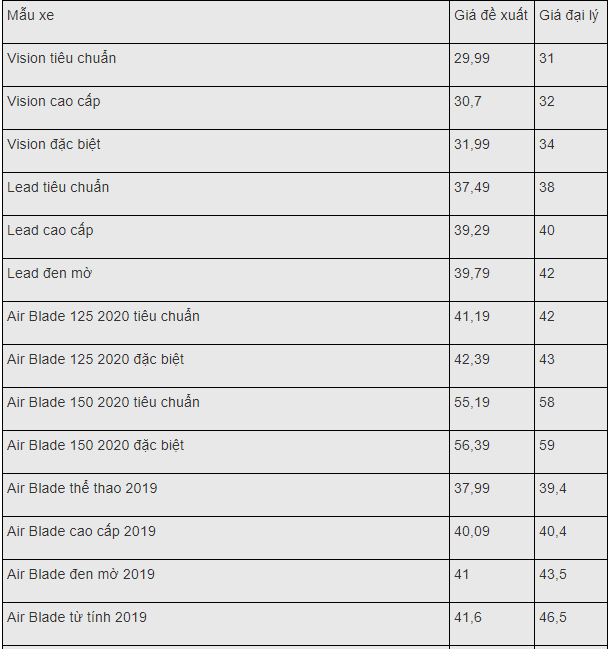Image resolution: width=611 pixels, height=649 pixels.
Task: Click the 'Mẫu xe' header cell
Action: [x=226, y=22]
